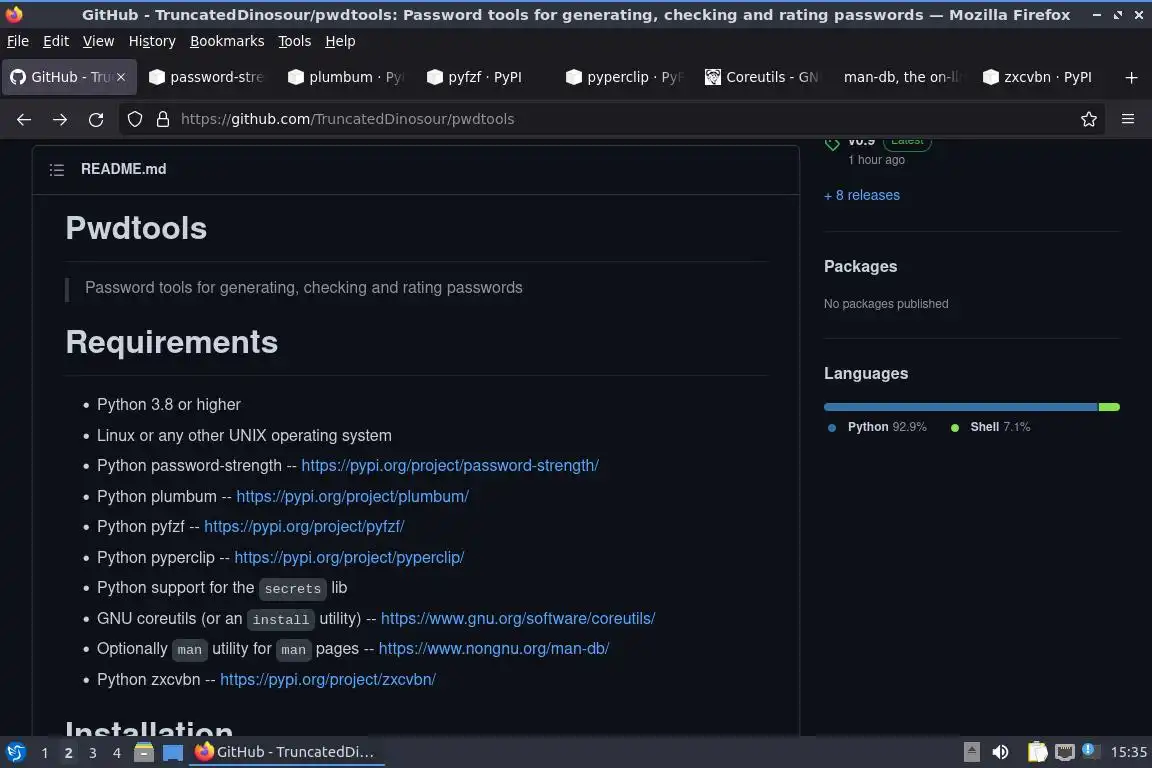Switch to the plumbum PyPI tab
The image size is (1152, 768).
348,77
